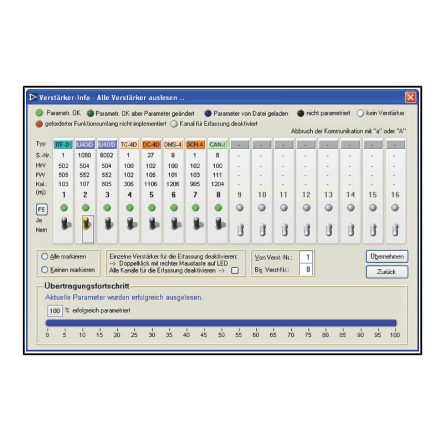Flip the disabled switch of channel 16
442x440 pixels.
click(x=396, y=229)
